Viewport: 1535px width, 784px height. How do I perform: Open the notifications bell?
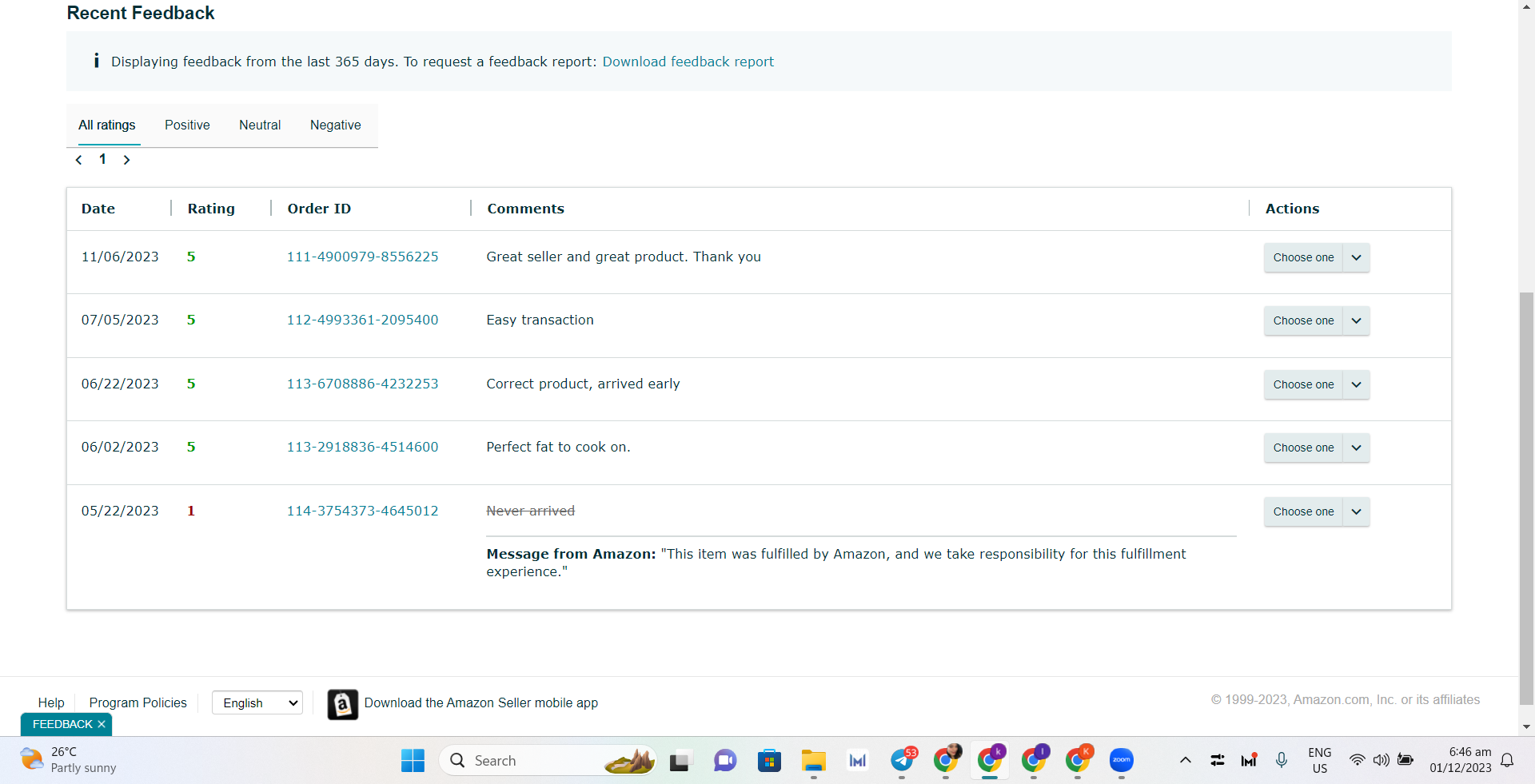tap(1507, 760)
